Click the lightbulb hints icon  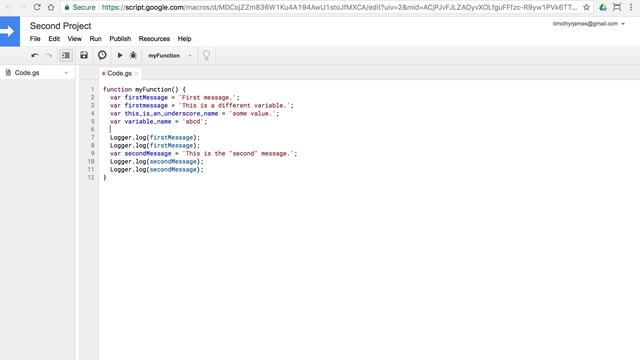tap(207, 55)
